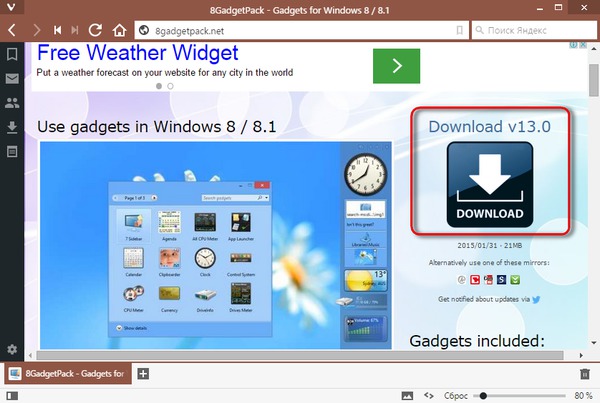Open the green double-arrow mirror icon
Viewport: 600px width, 403px height.
click(x=515, y=280)
